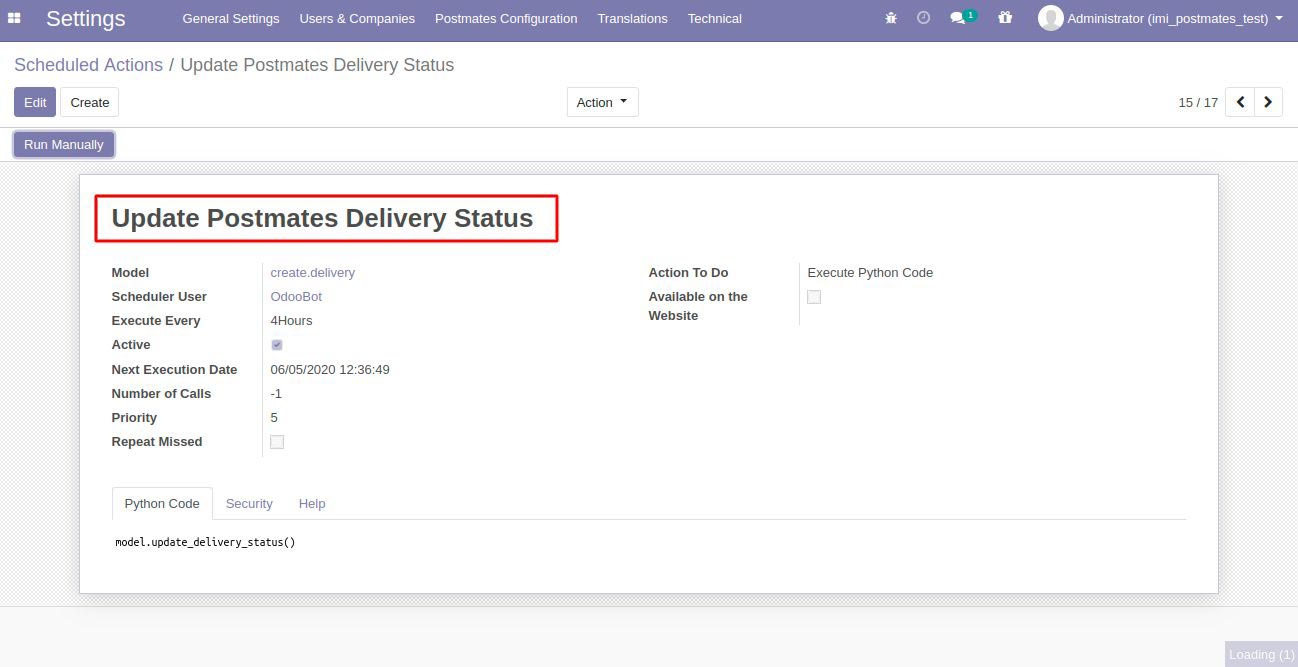Click the Loading (1) status indicator

coord(1261,654)
